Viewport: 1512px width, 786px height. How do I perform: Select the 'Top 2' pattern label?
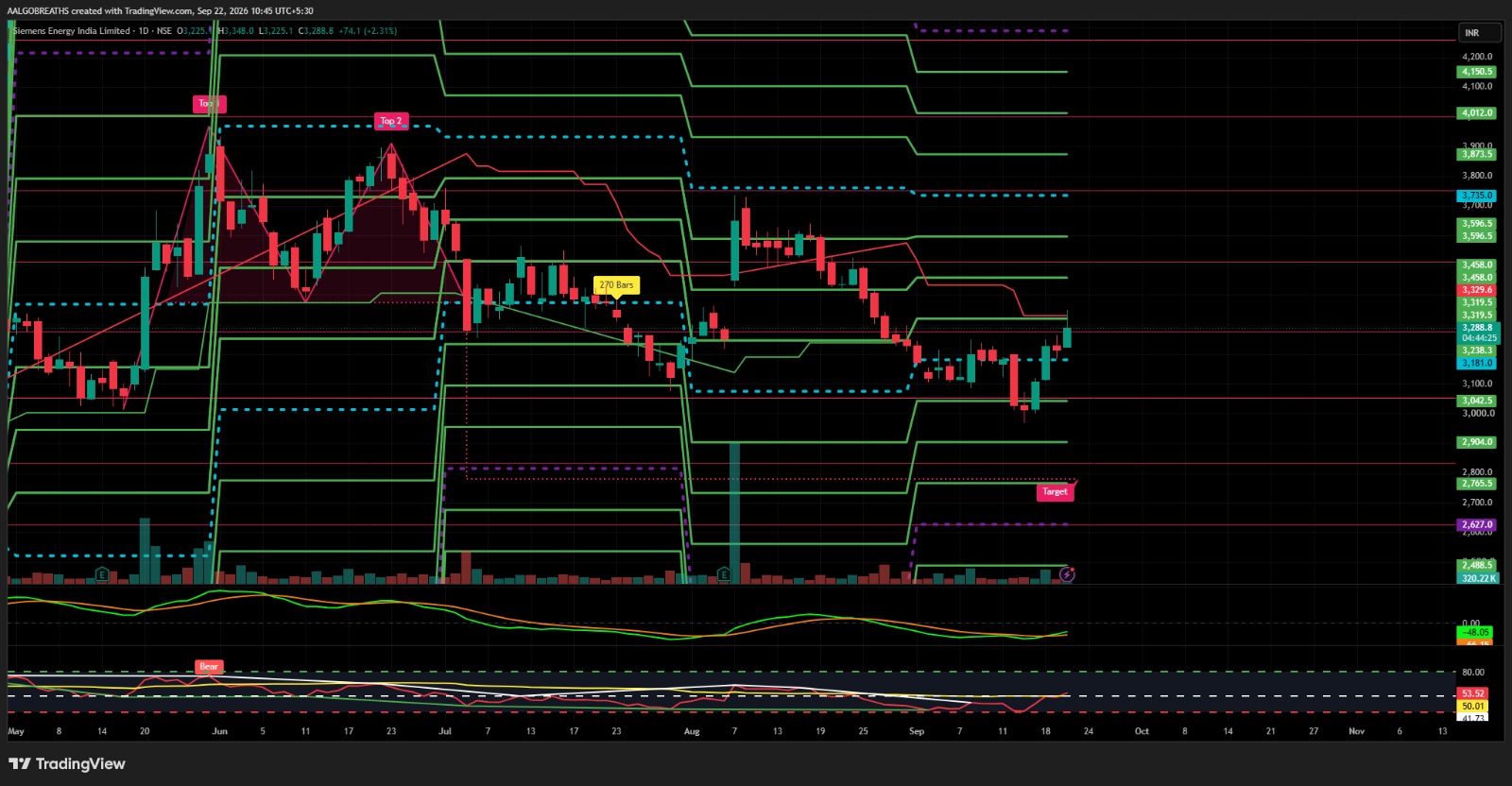coord(391,121)
